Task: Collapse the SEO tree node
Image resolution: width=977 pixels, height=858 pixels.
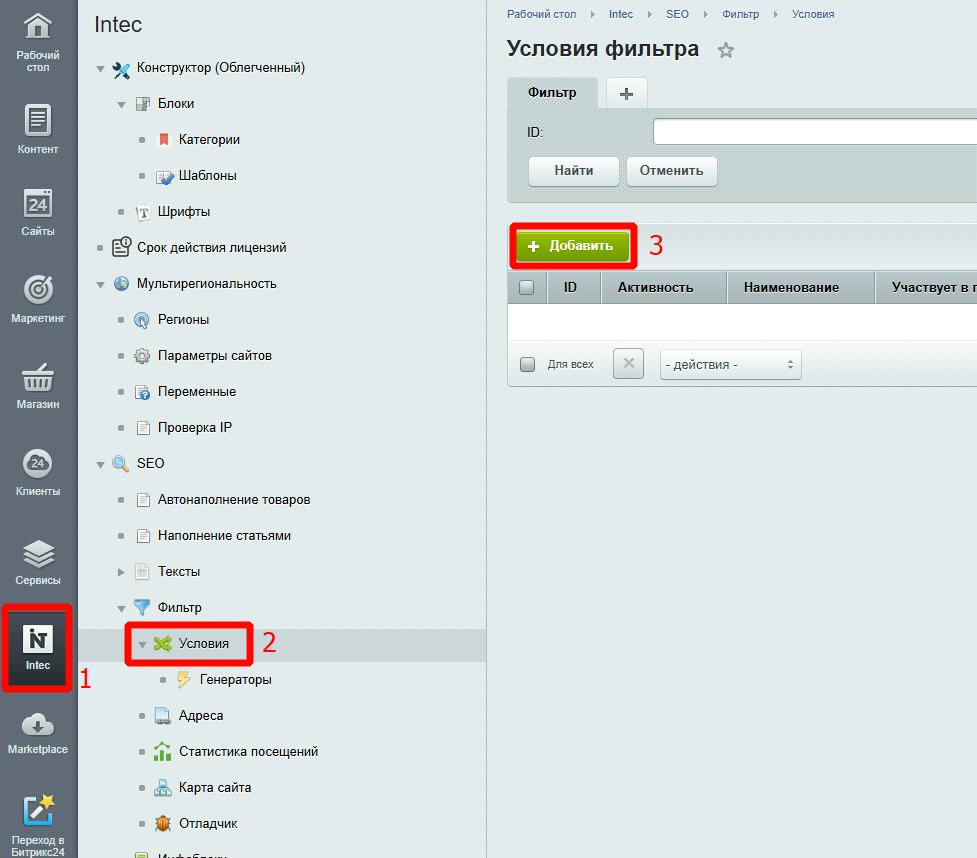Action: click(100, 464)
